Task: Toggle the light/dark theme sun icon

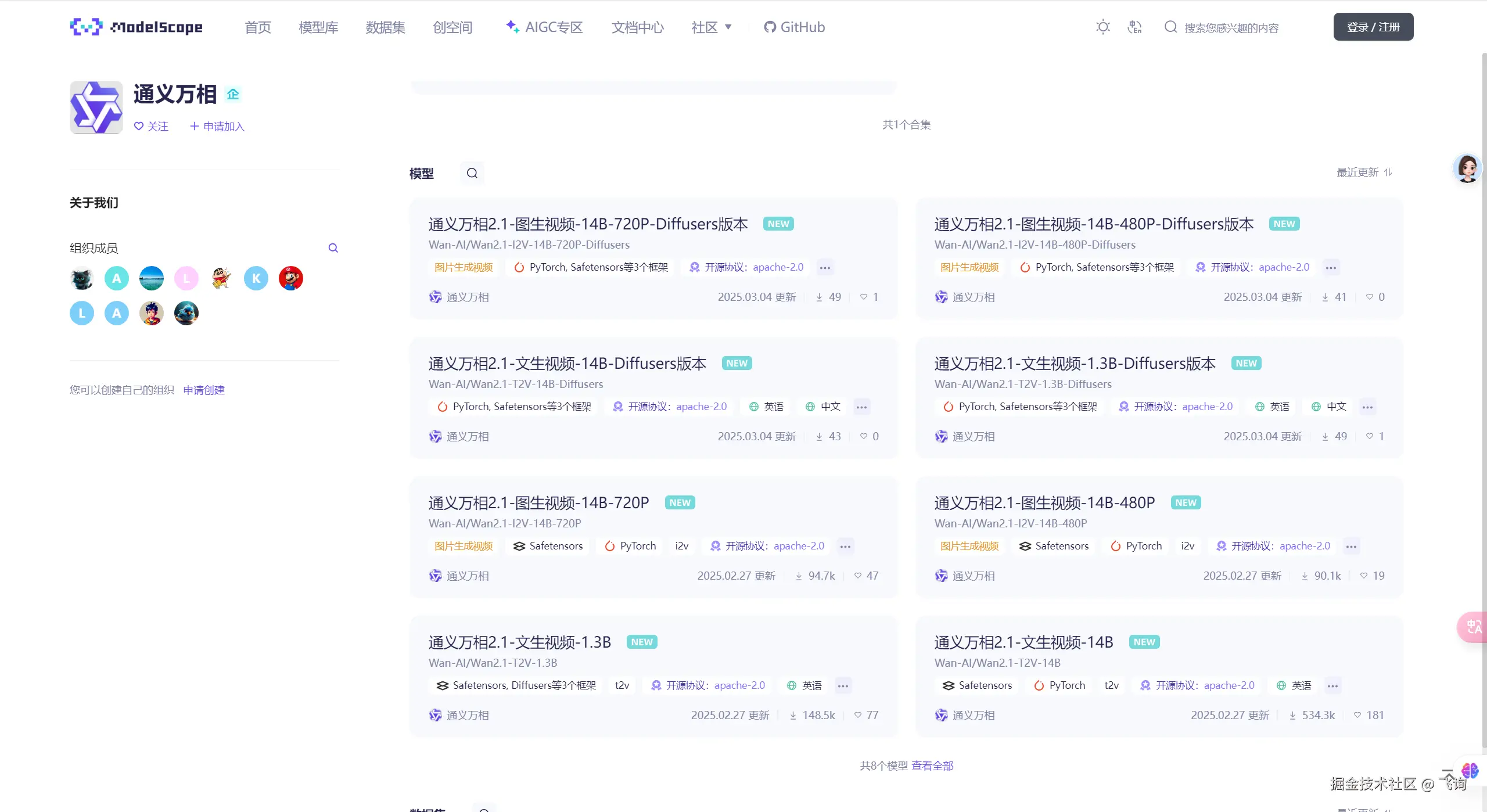Action: pos(1102,27)
